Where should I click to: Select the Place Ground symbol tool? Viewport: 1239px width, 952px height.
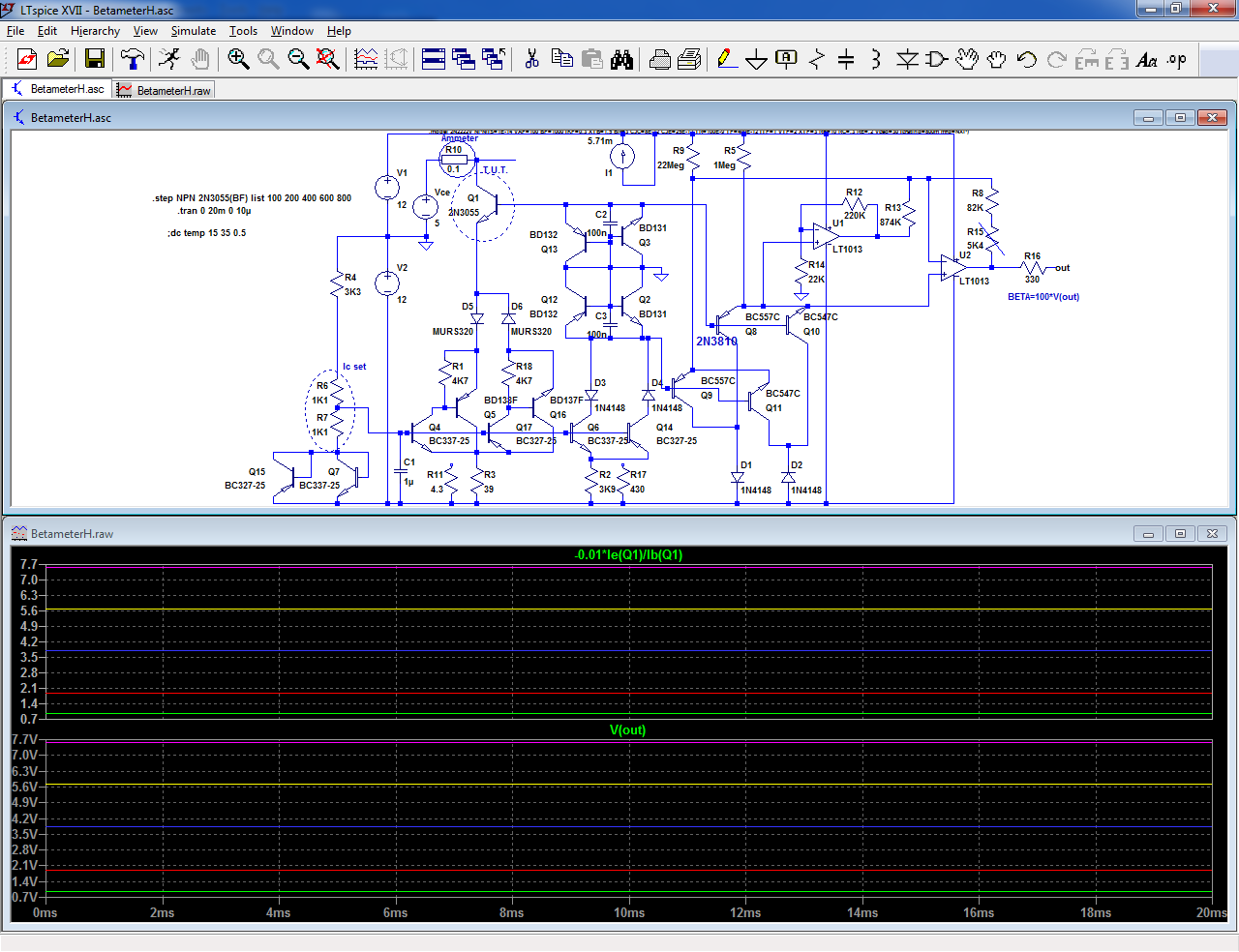click(757, 60)
